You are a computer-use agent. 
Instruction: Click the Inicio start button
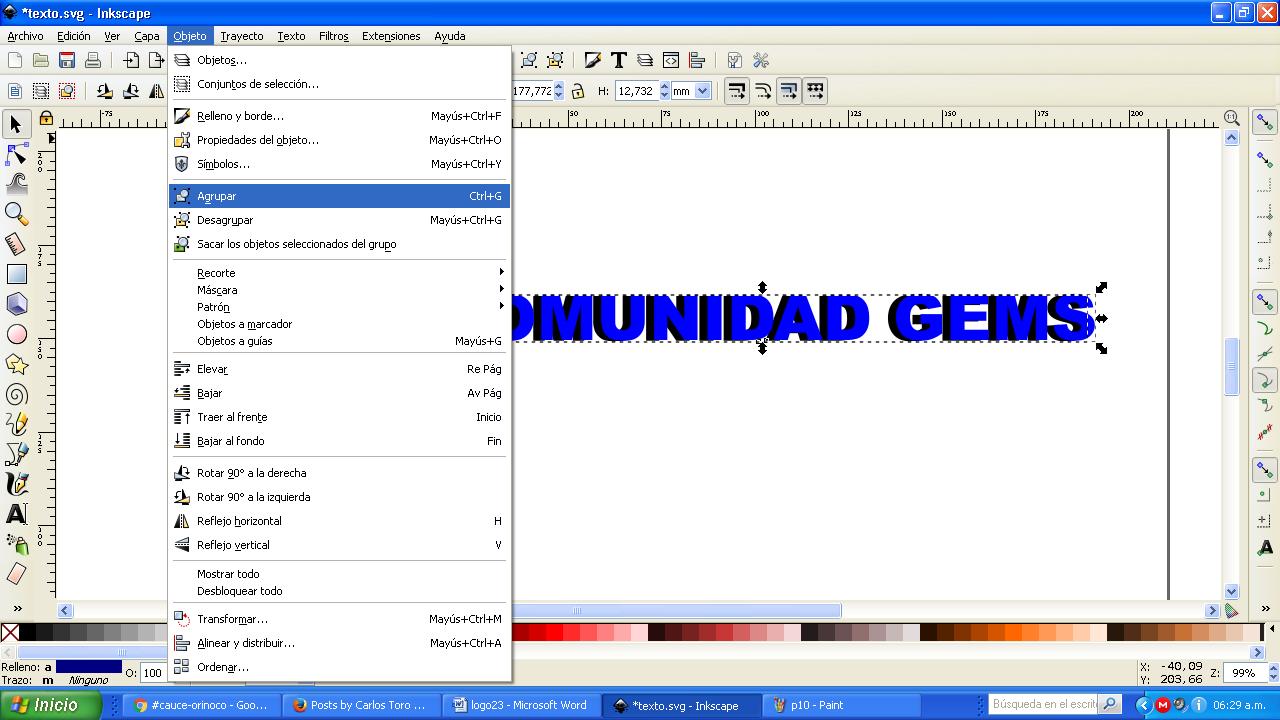click(50, 705)
